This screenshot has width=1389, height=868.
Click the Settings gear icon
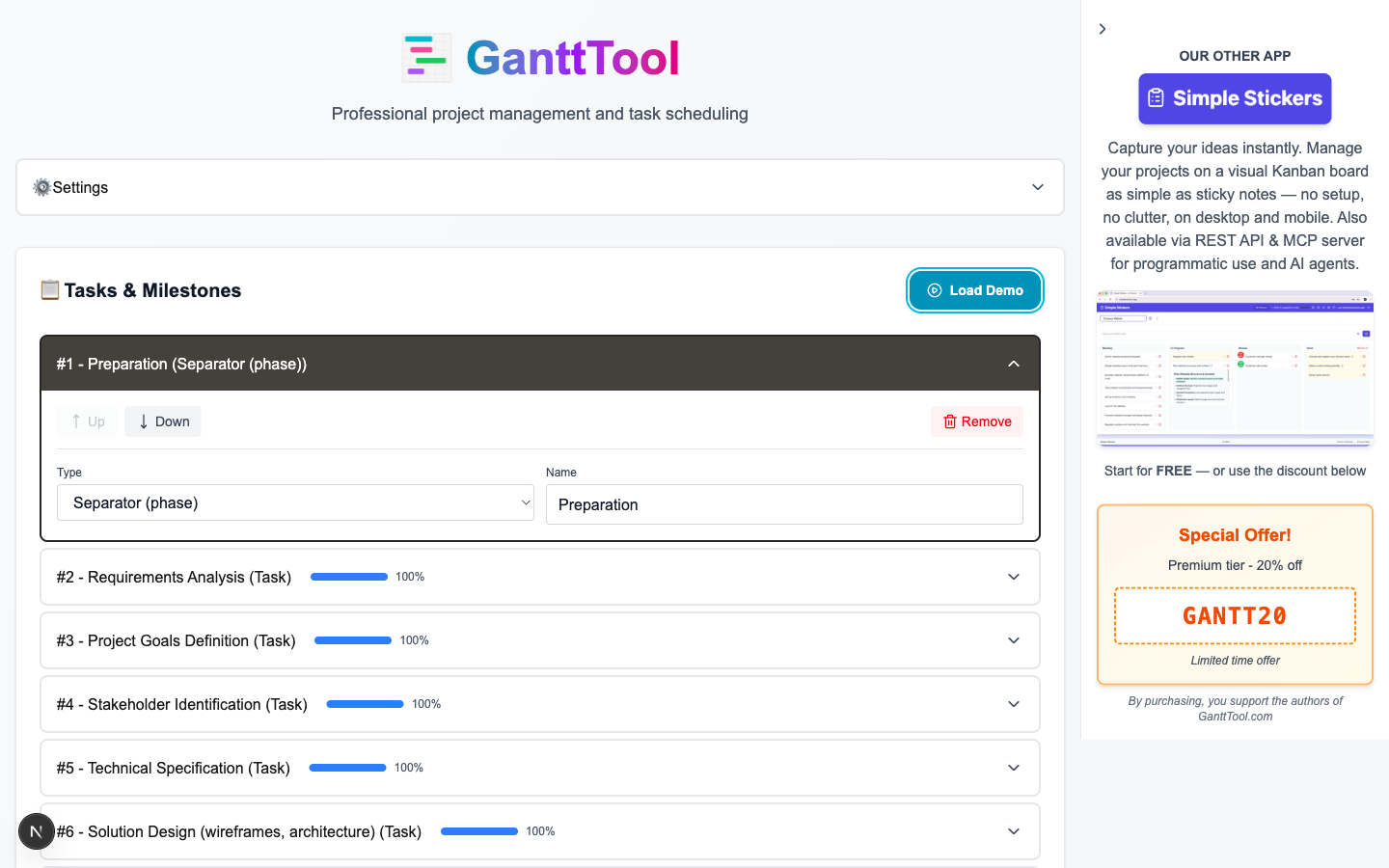tap(41, 187)
